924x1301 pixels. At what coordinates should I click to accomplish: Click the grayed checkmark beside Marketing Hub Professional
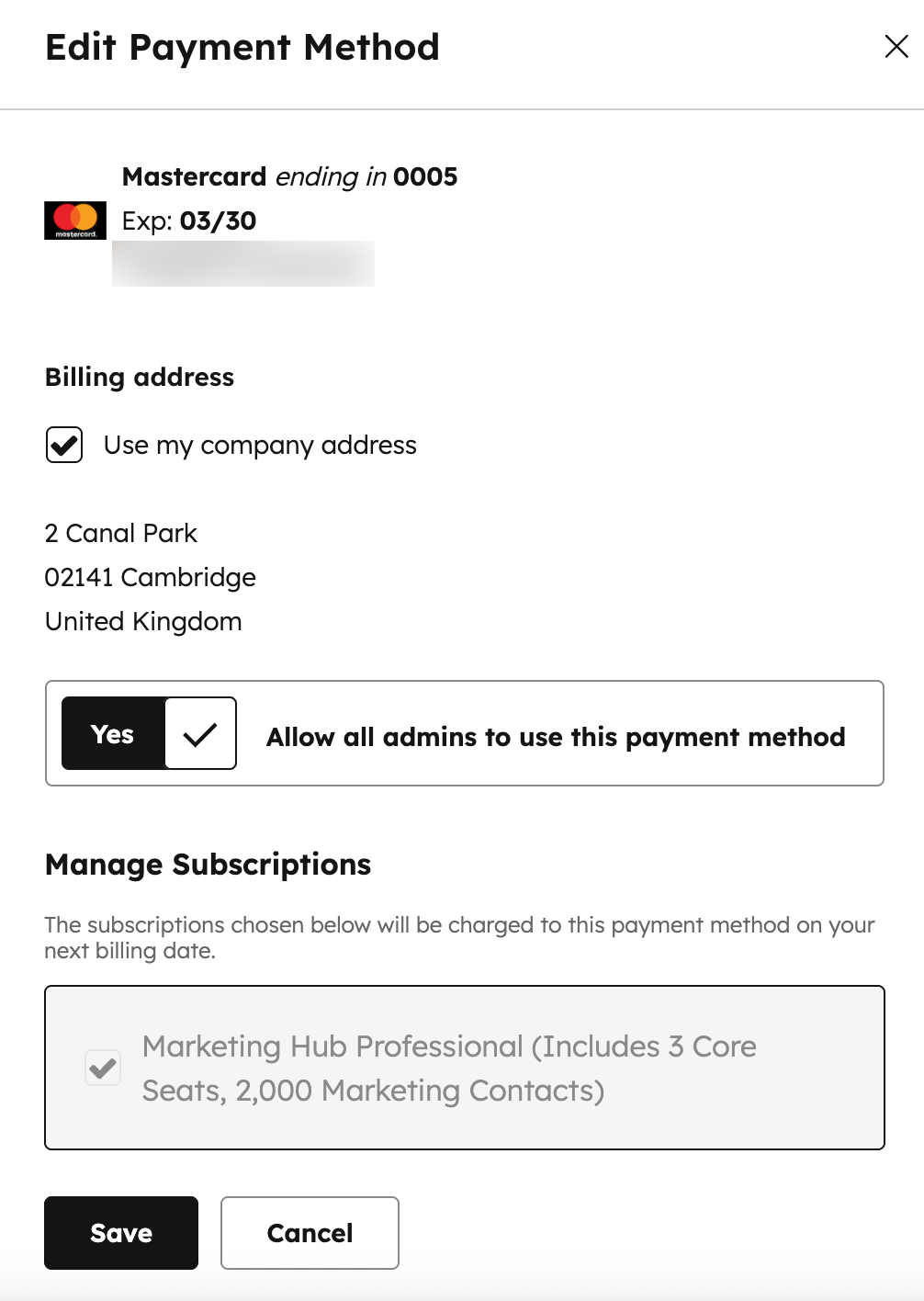(102, 1067)
